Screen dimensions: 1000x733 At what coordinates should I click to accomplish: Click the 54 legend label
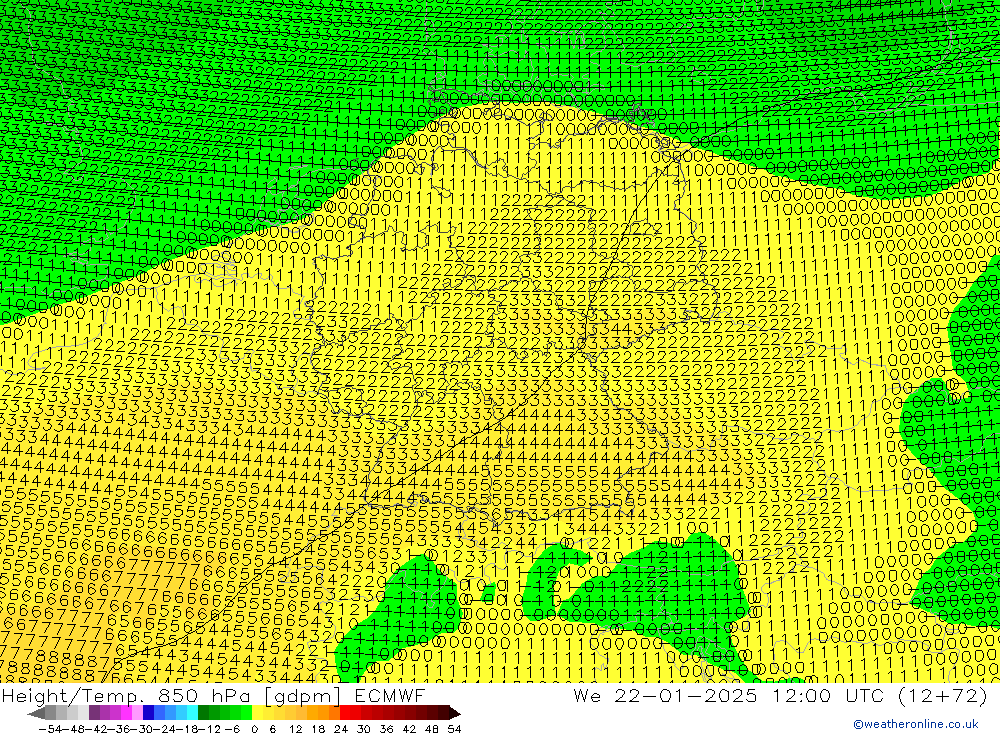pyautogui.click(x=454, y=729)
